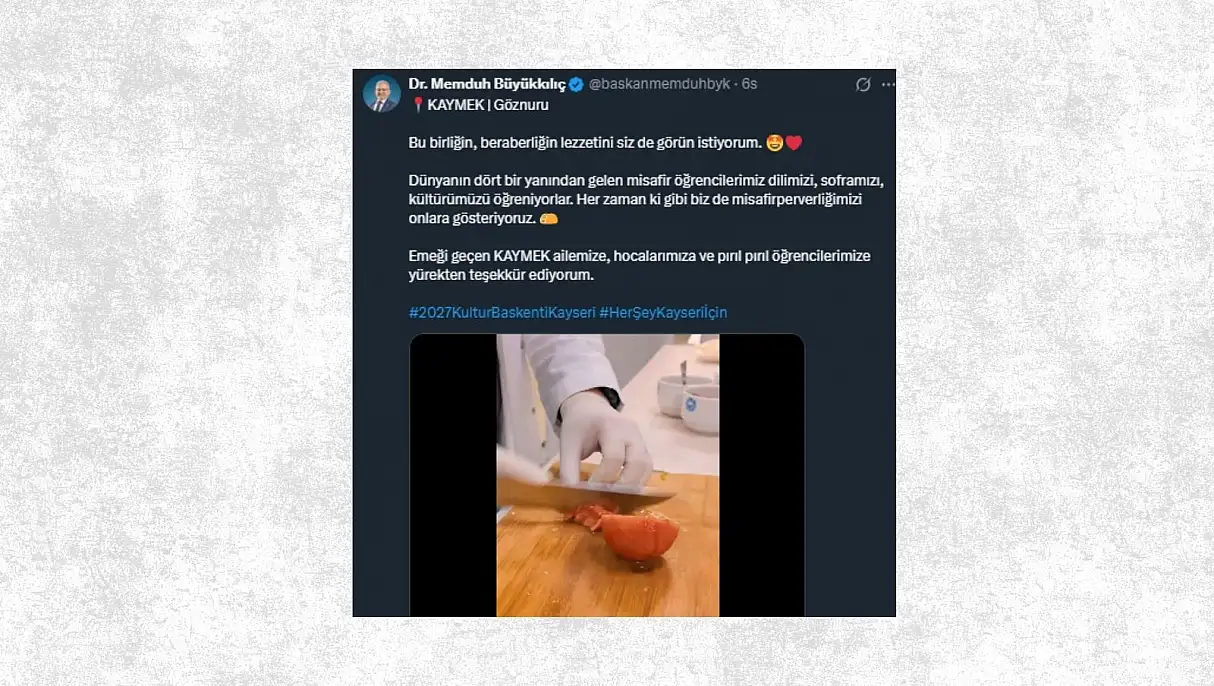Open the #HerŞeyKayseriİçin hashtag
Image resolution: width=1214 pixels, height=686 pixels.
click(x=663, y=312)
